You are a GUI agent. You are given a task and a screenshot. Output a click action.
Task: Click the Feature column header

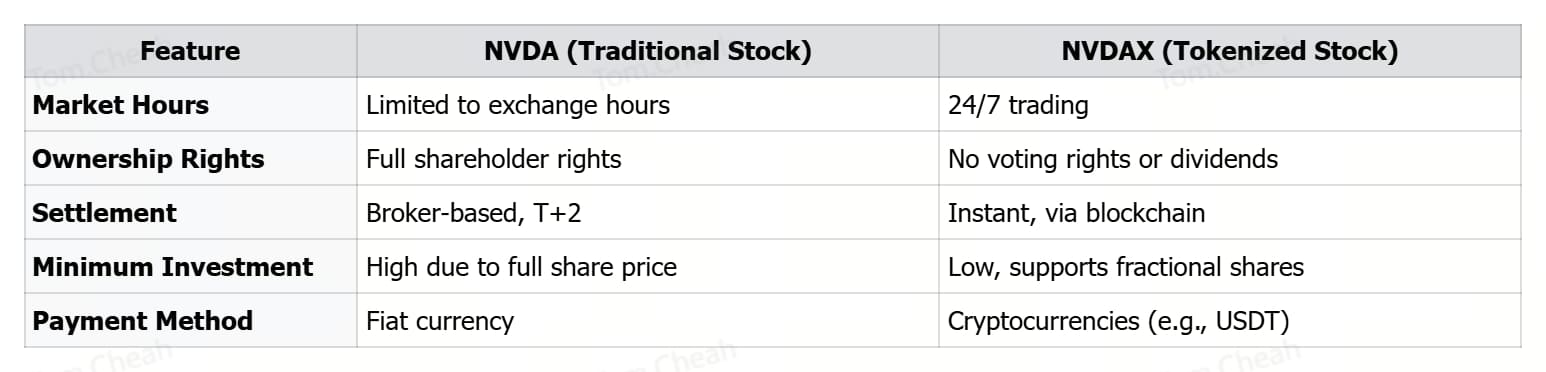tap(190, 51)
